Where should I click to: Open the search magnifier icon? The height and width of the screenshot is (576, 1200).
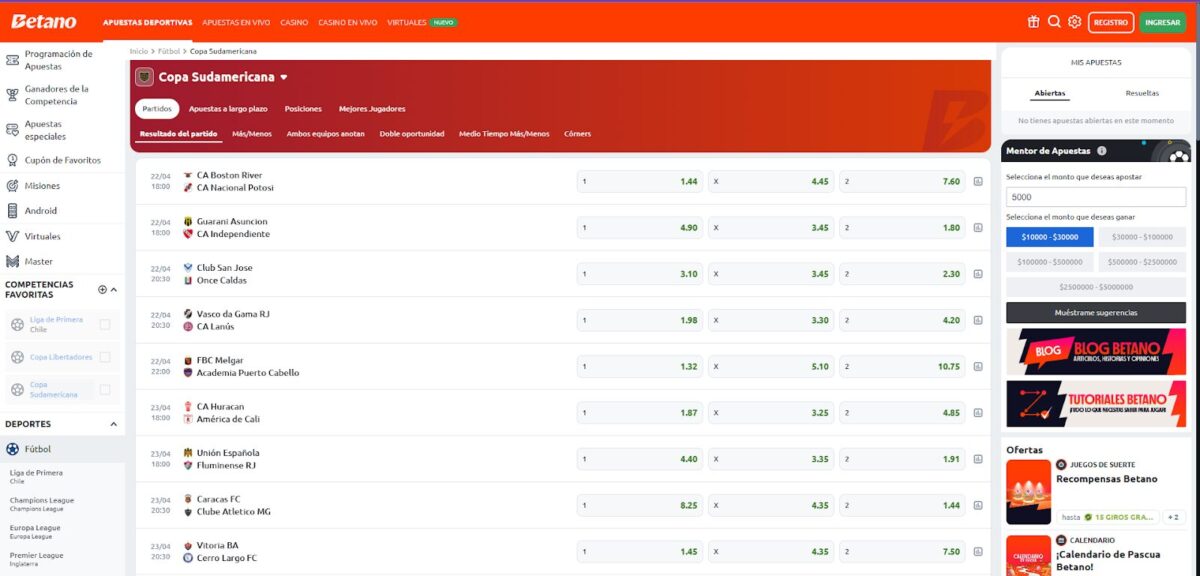(1054, 22)
